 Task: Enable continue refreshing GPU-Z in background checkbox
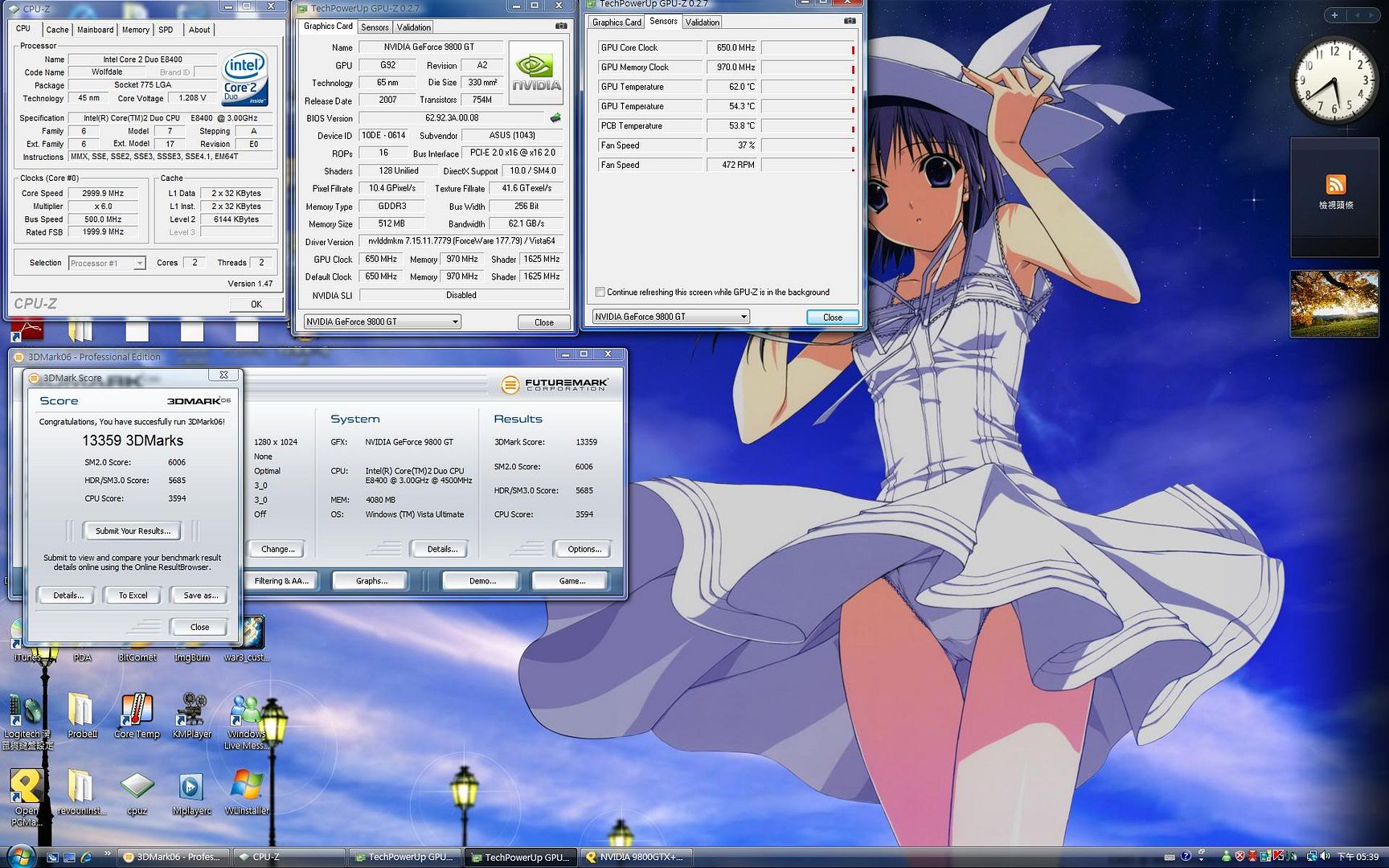(x=600, y=292)
